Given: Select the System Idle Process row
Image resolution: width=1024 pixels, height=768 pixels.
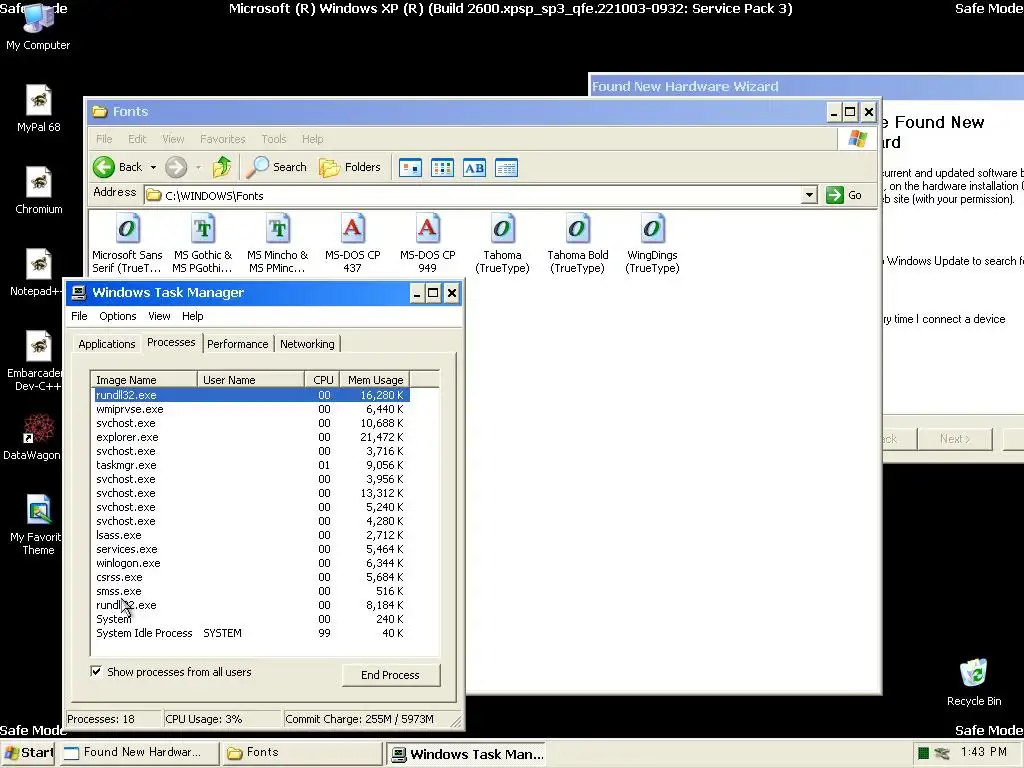Looking at the screenshot, I should tap(250, 633).
